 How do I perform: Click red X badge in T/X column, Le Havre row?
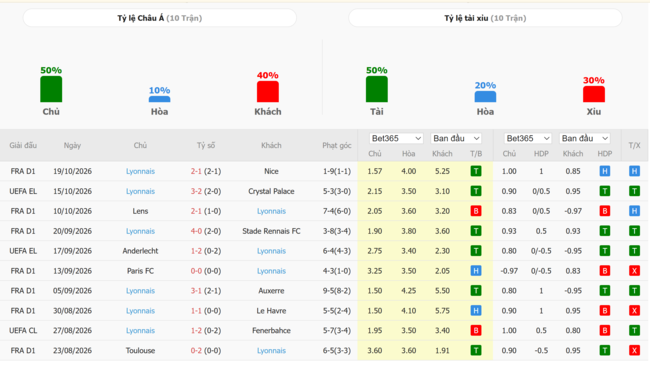coord(634,310)
